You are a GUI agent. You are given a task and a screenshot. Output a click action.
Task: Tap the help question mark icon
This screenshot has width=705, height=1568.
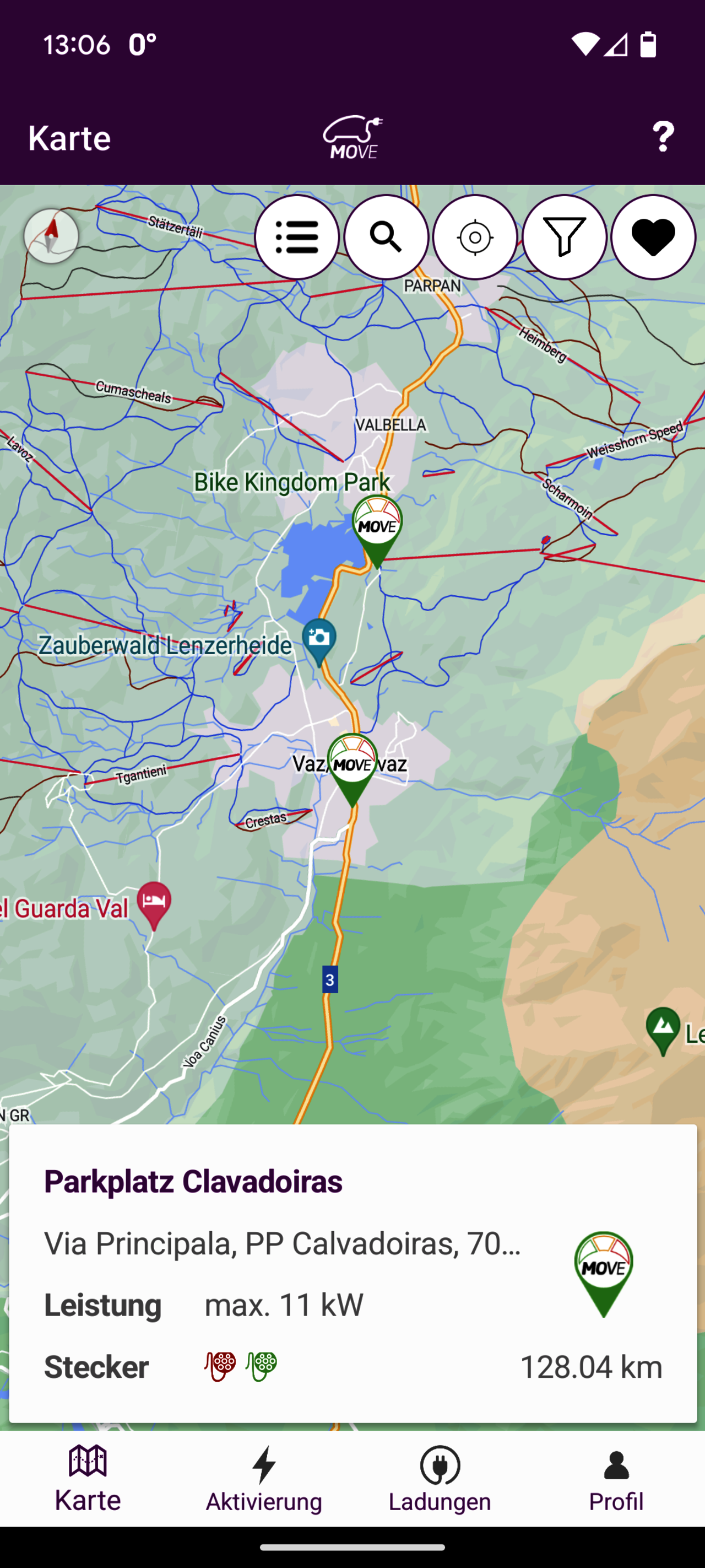[x=663, y=136]
